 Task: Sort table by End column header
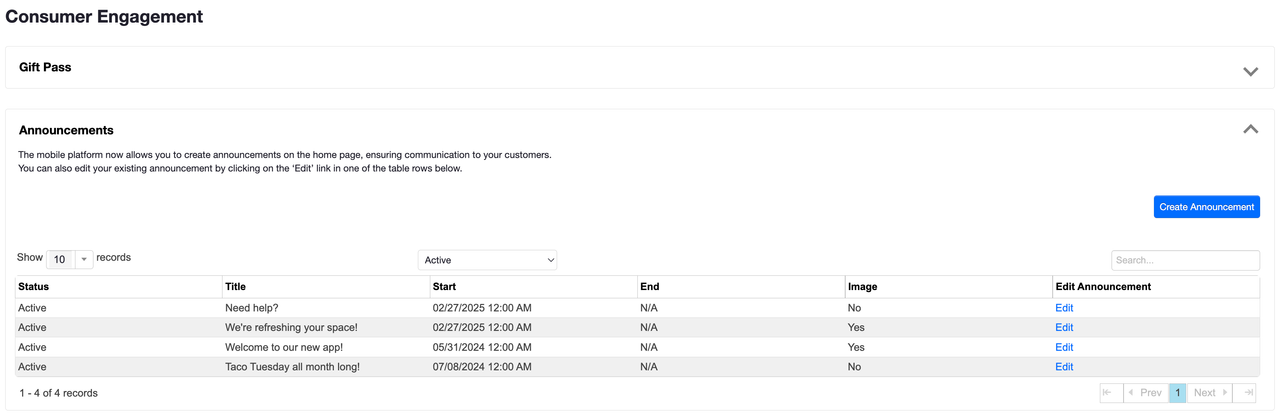[741, 286]
